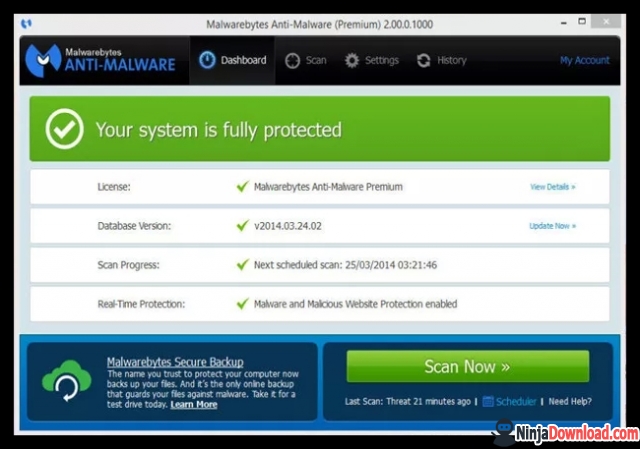
Task: Click the white checkmark circle in green banner
Action: [64, 129]
